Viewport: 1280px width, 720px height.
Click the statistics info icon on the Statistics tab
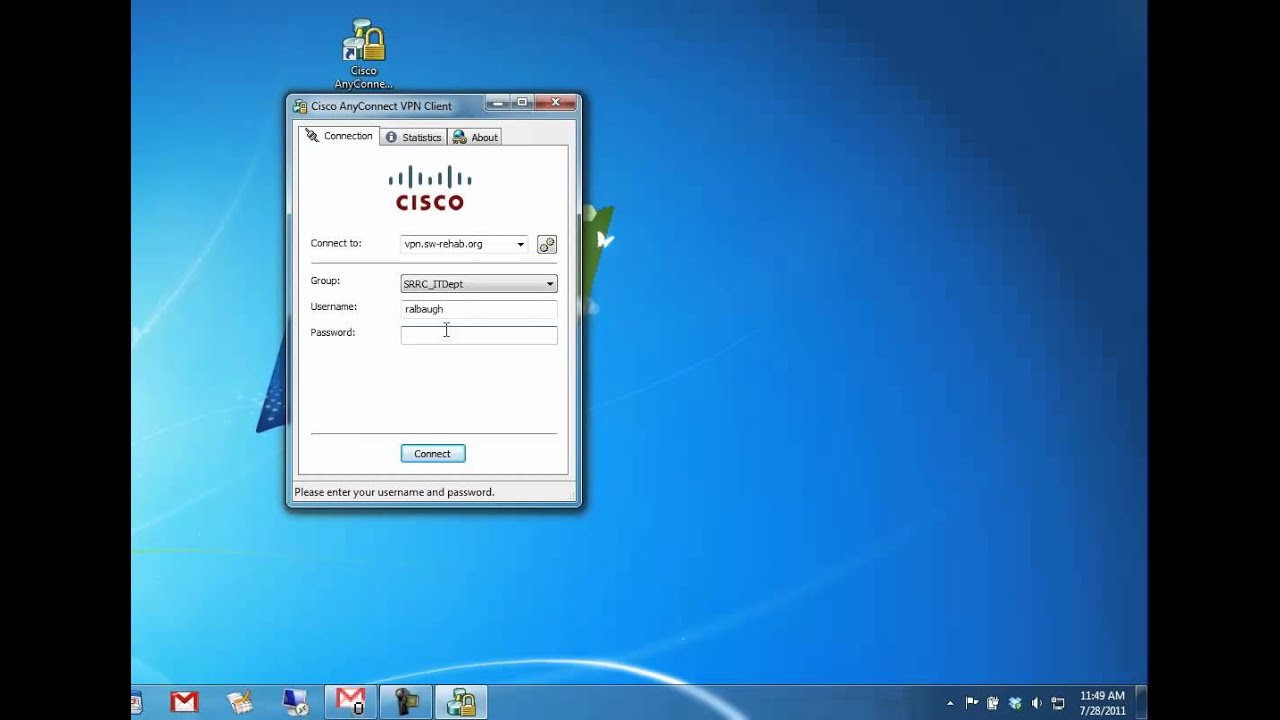391,137
